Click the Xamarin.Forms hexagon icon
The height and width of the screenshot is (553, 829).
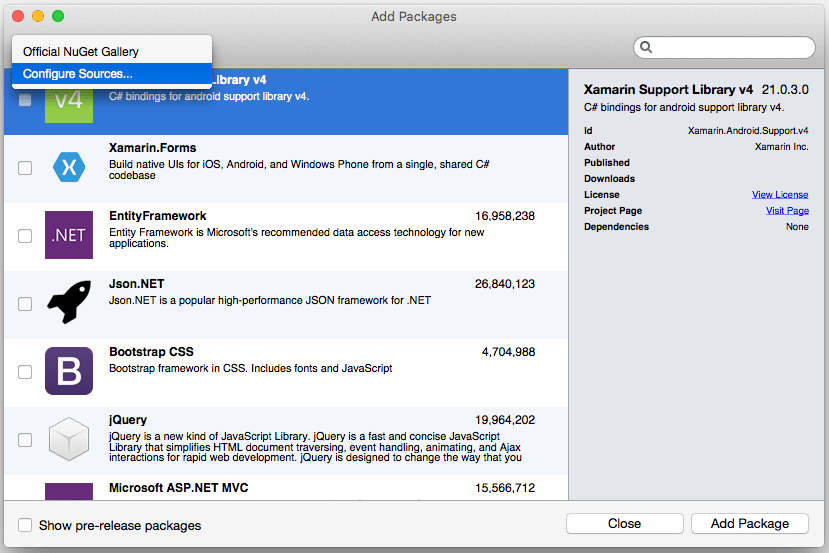point(69,167)
